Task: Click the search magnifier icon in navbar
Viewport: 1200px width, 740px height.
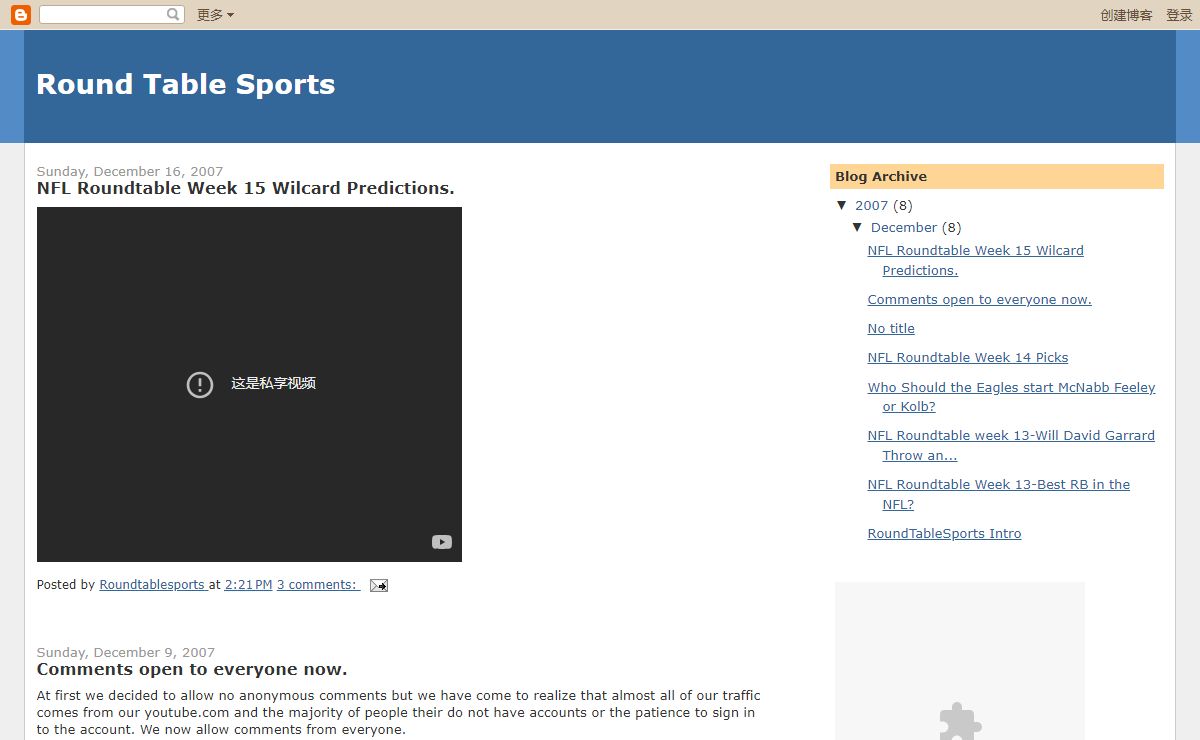Action: click(x=173, y=15)
